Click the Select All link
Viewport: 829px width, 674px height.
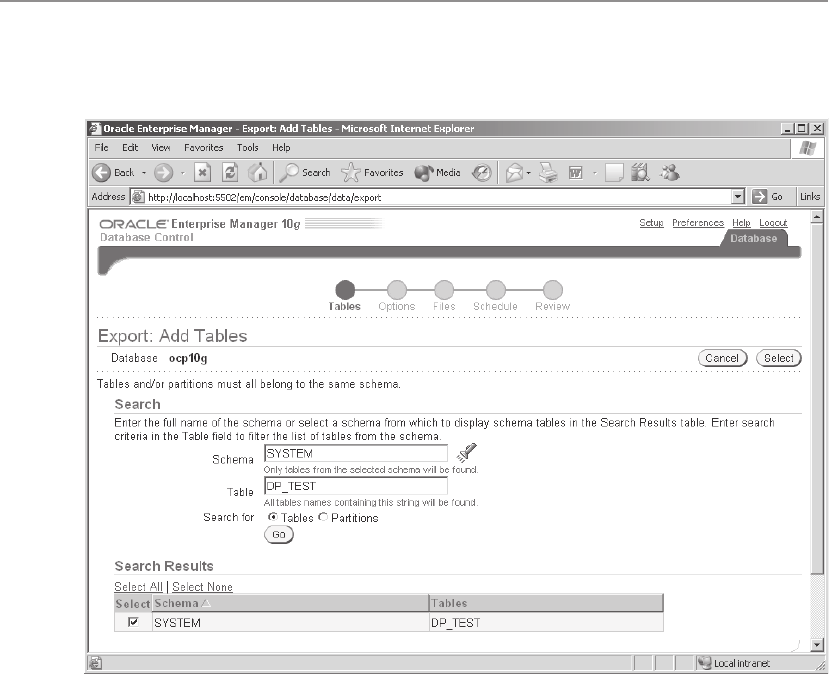pos(139,587)
